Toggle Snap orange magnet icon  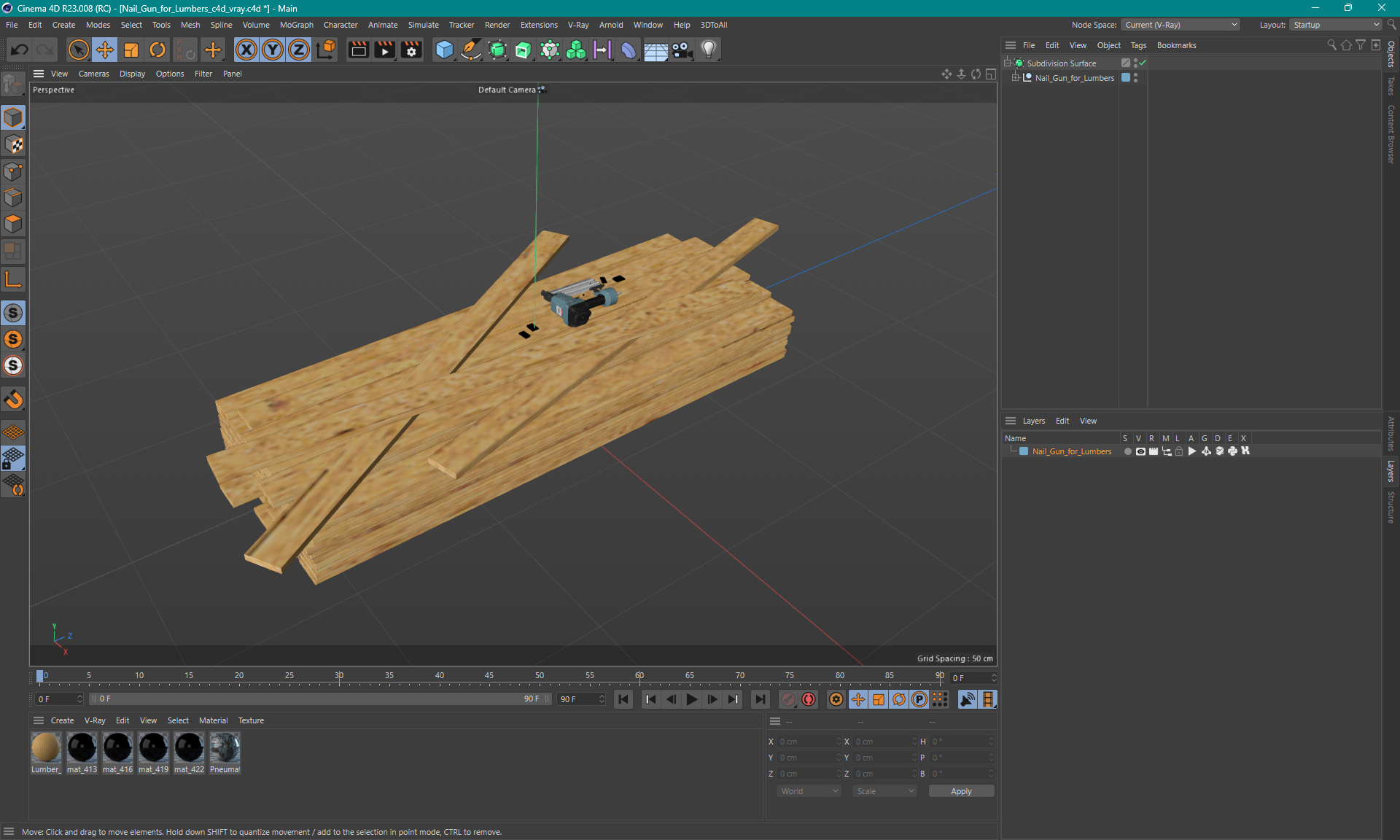13,400
